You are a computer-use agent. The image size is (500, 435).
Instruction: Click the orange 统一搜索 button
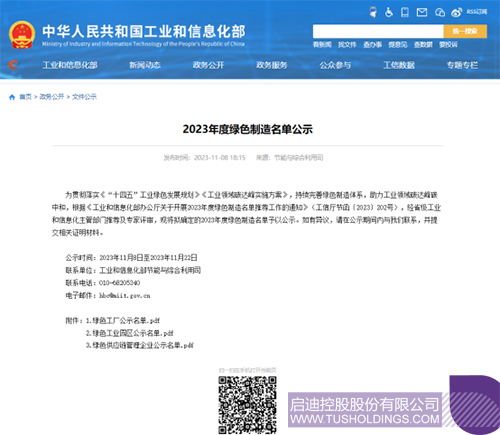465,31
